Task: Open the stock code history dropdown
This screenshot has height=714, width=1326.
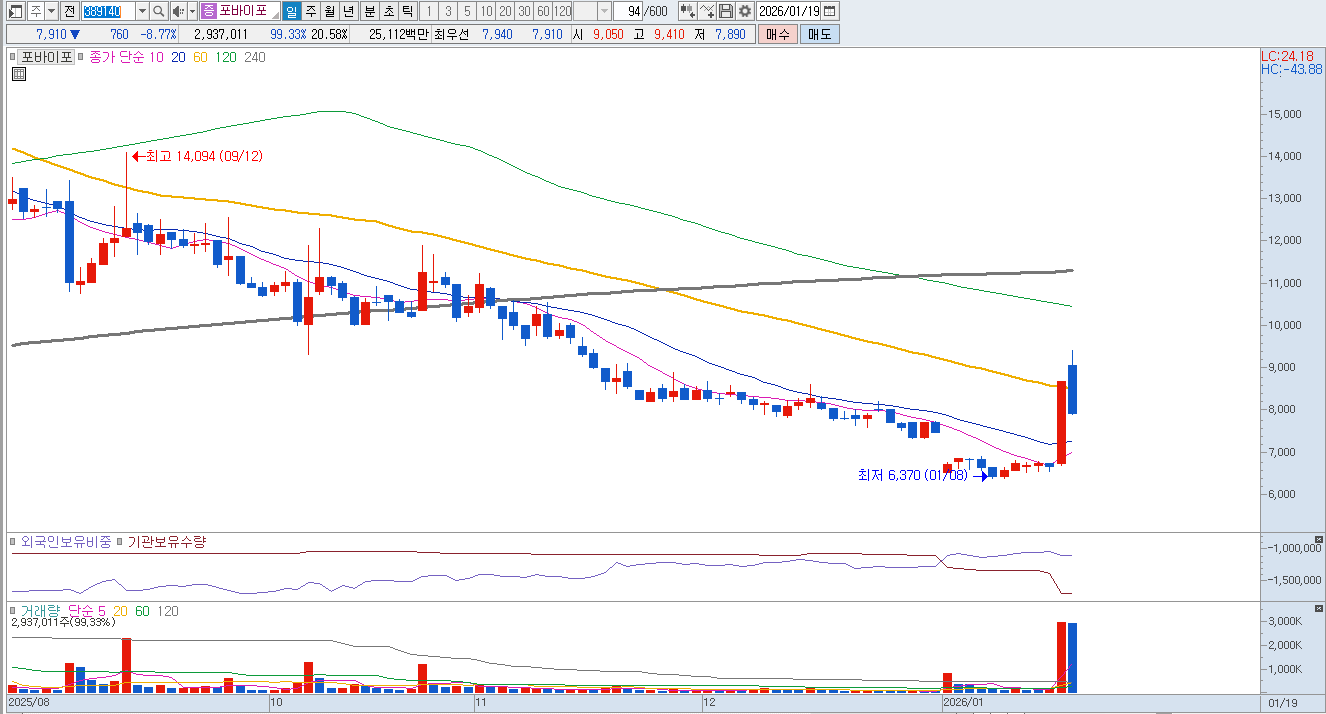Action: 141,11
